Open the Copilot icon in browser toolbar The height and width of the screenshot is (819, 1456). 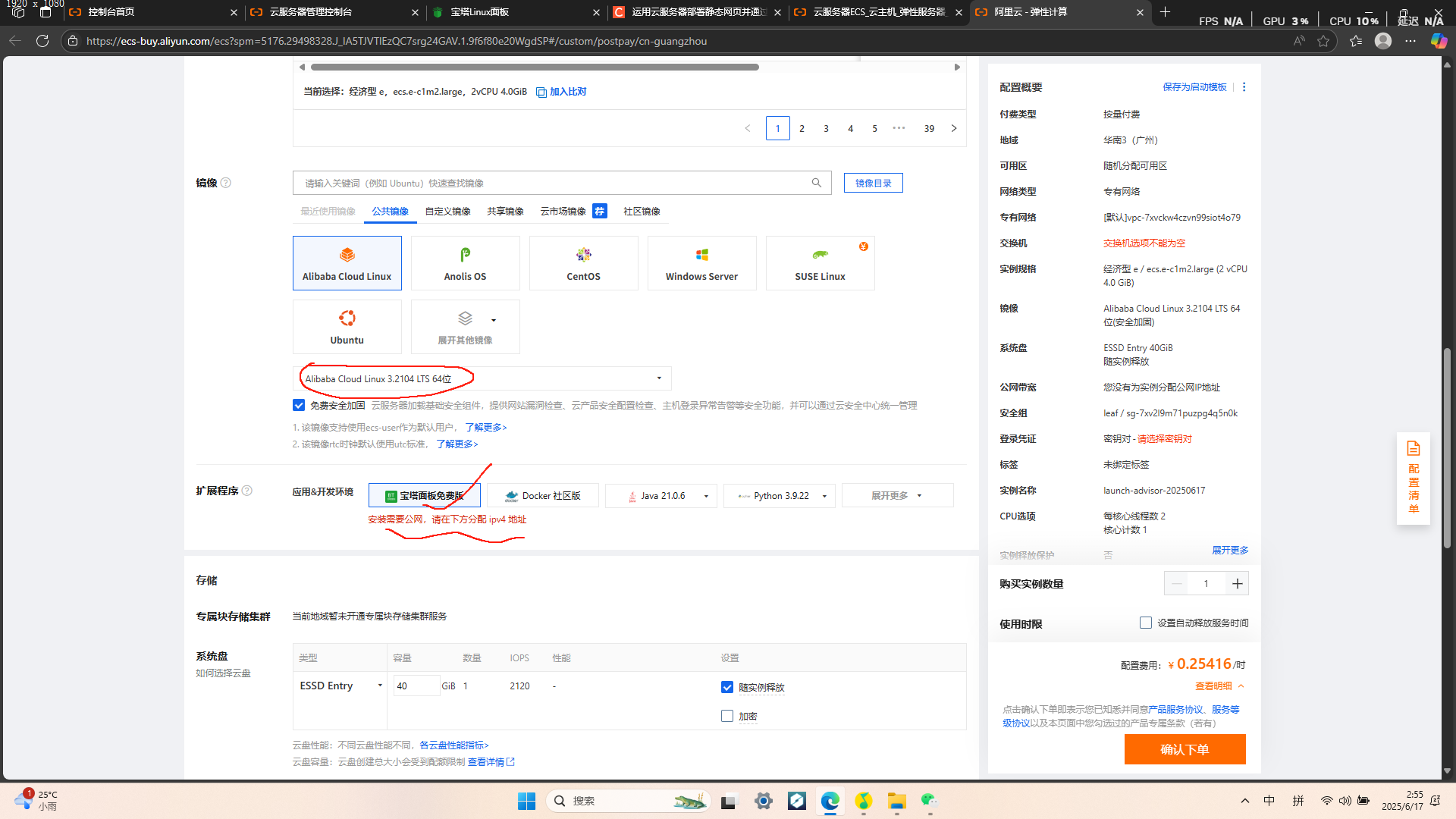(x=1439, y=41)
